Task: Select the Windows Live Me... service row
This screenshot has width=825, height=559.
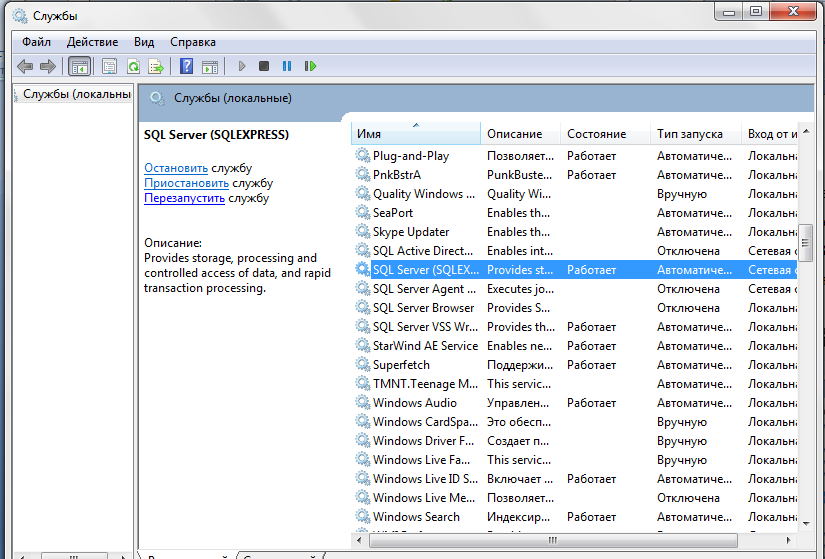Action: [575, 497]
